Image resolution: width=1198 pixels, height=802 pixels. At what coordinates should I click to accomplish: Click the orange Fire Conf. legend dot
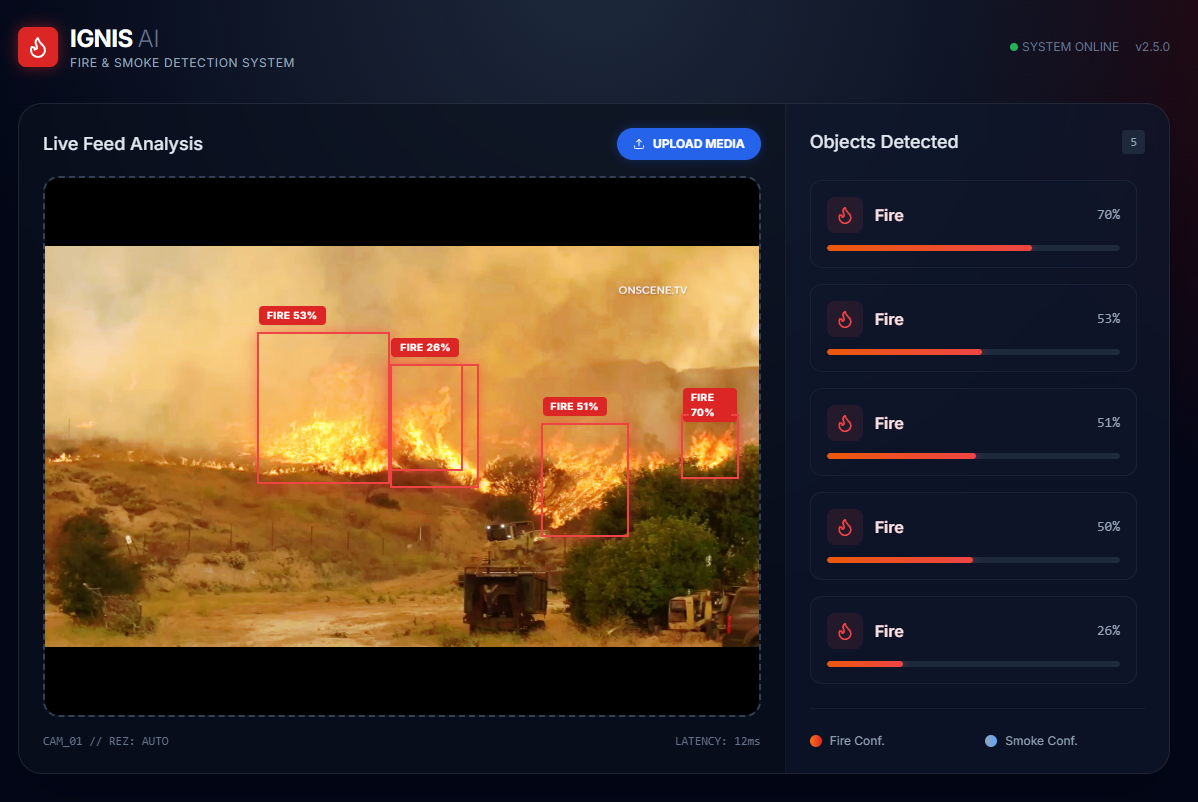pos(816,741)
